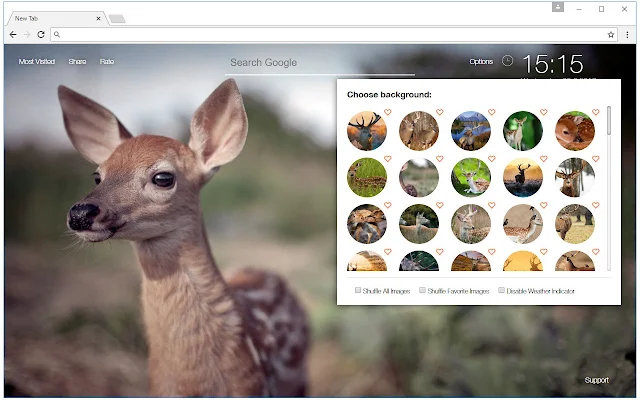This screenshot has width=640, height=400.
Task: Choose the deer group in brown woods background
Action: click(x=419, y=131)
